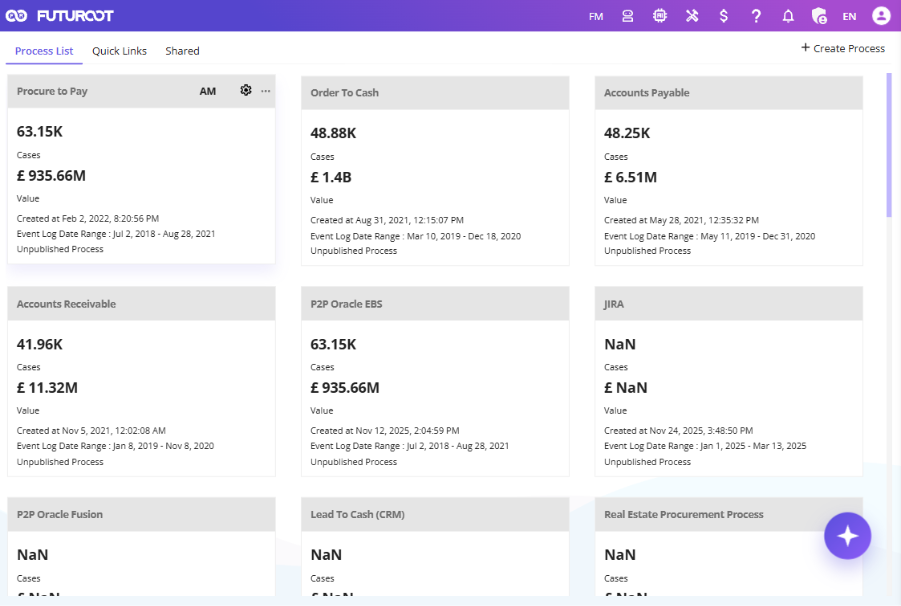Open the tools (hammer and wrench) icon
Screen dimensions: 901x606
(x=692, y=16)
